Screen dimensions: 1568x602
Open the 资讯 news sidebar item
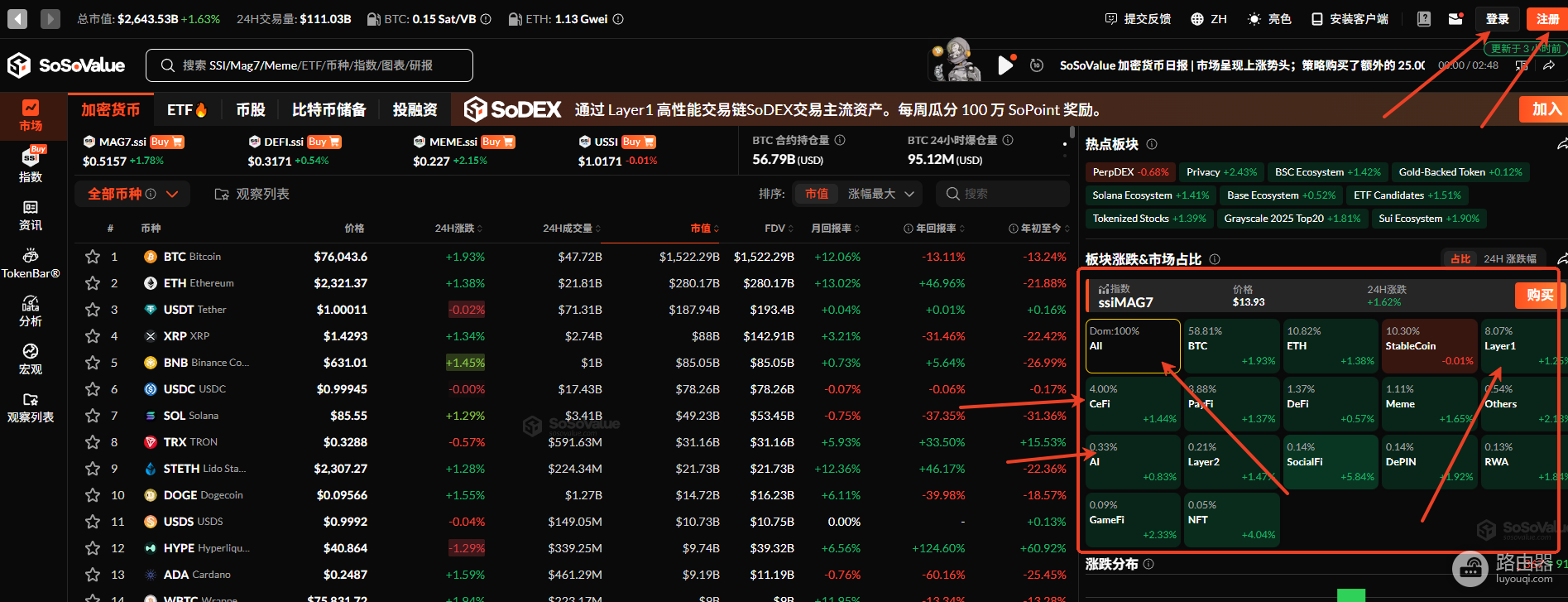click(31, 215)
